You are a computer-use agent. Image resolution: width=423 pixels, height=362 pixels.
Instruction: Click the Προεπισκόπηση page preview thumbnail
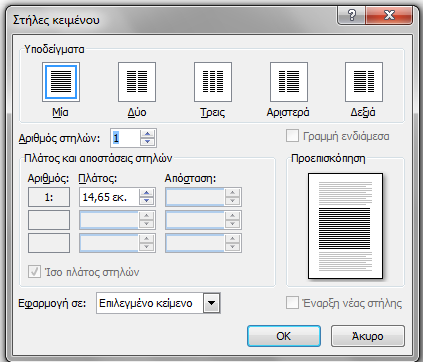click(x=345, y=226)
